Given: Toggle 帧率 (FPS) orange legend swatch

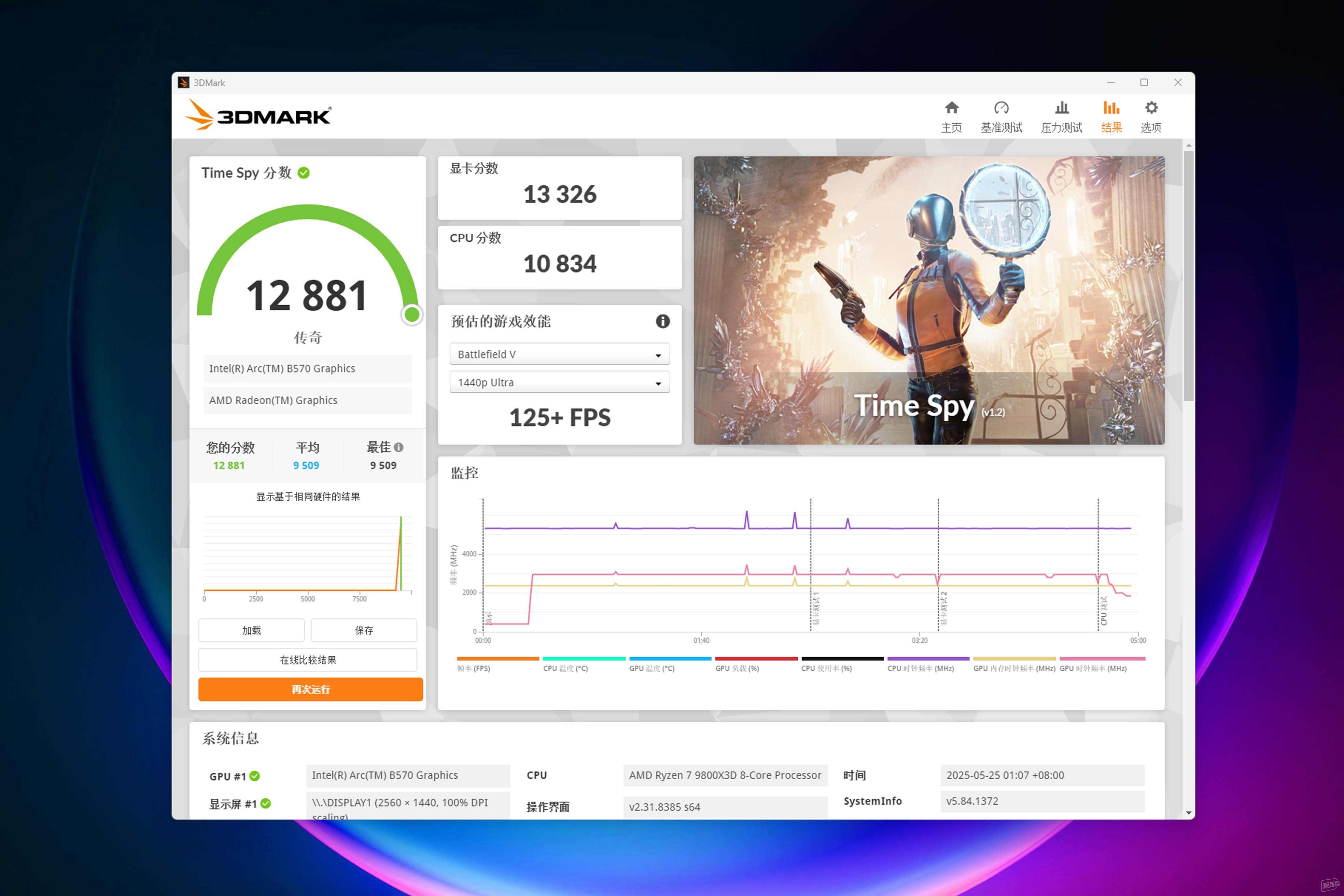Looking at the screenshot, I should pyautogui.click(x=498, y=659).
